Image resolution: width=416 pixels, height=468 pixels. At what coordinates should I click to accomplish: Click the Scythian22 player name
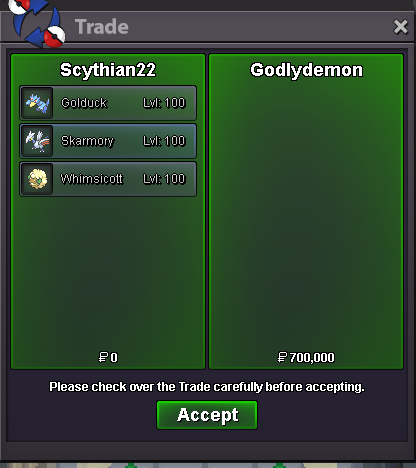[x=108, y=70]
